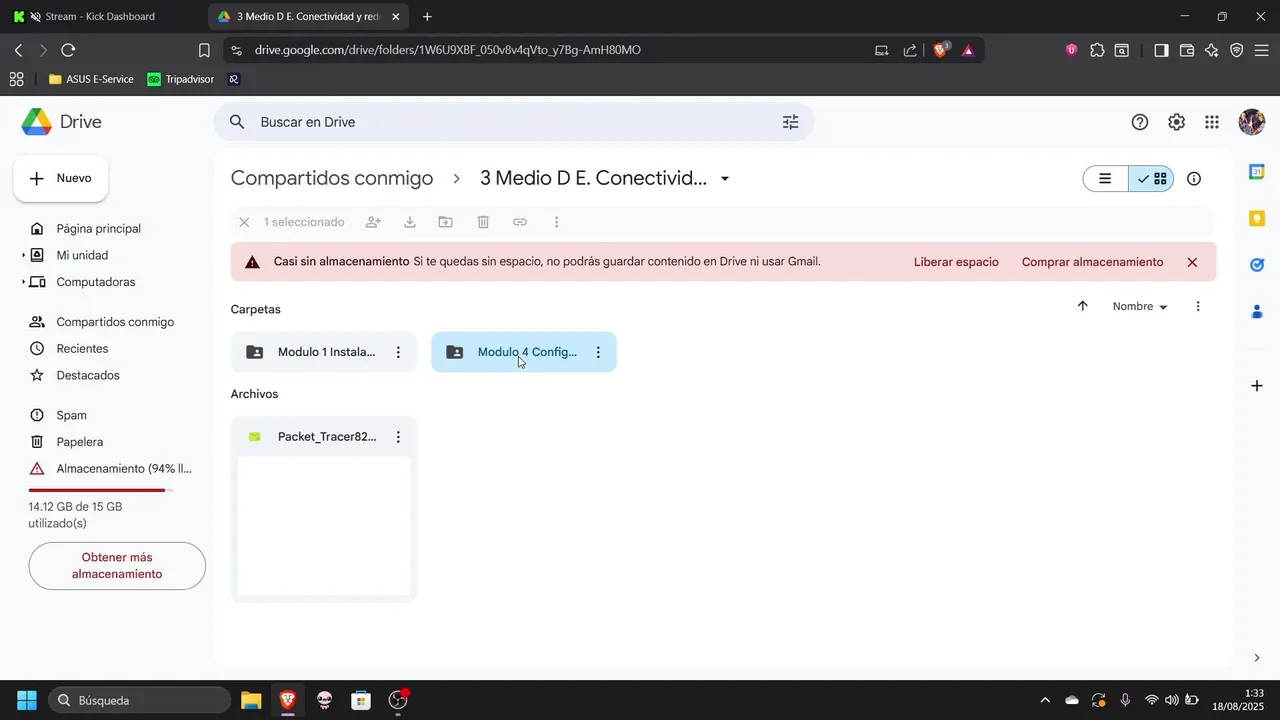The image size is (1280, 720).
Task: Select Modulo 4 Config folder
Action: pos(524,352)
